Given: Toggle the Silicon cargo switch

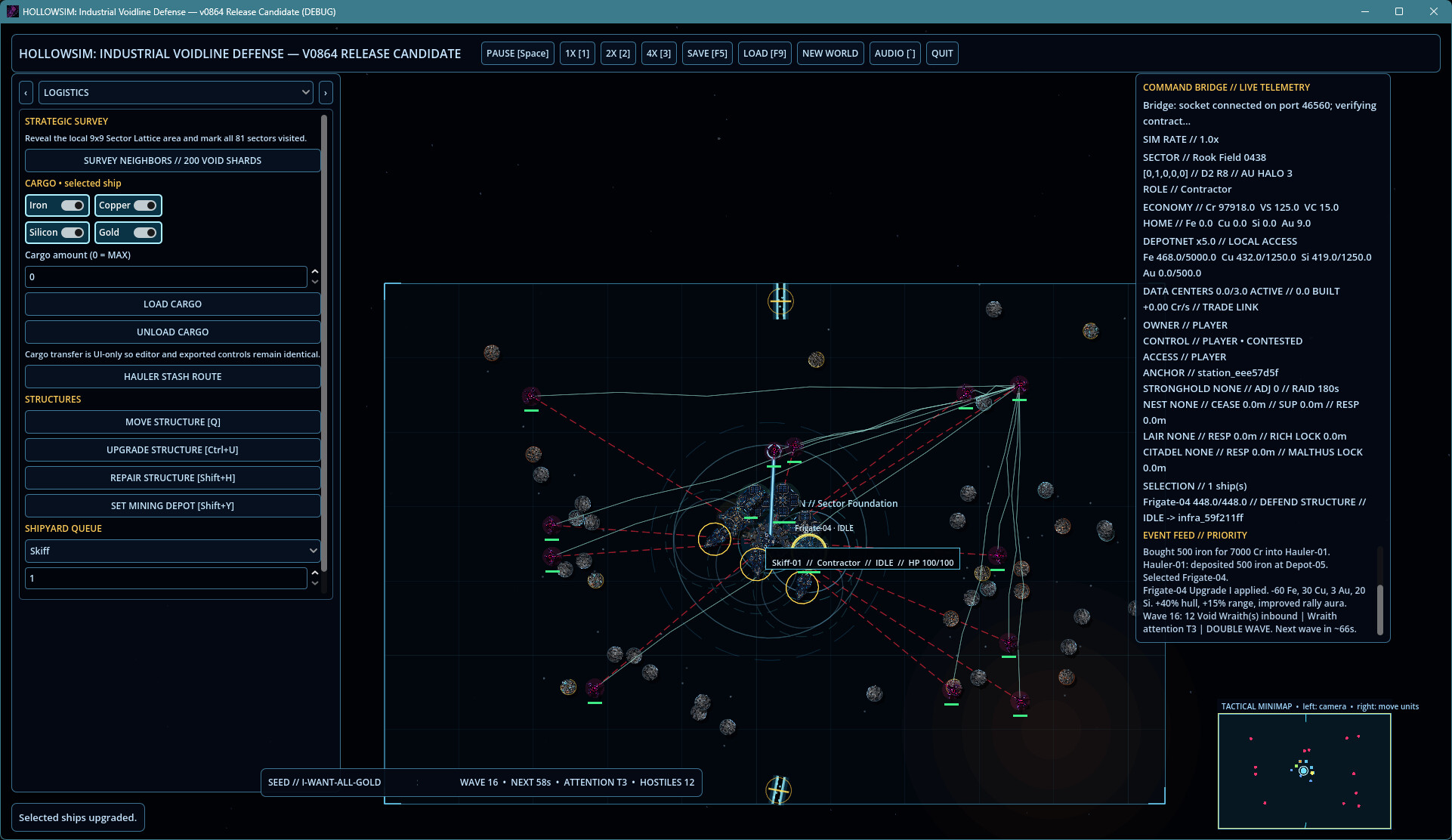Looking at the screenshot, I should point(73,233).
